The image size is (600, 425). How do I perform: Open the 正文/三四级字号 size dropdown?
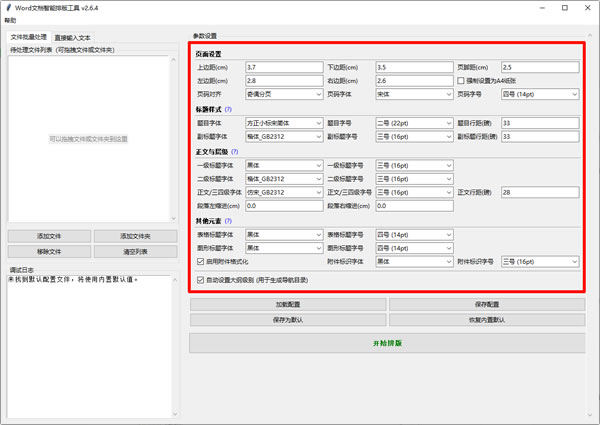pos(411,192)
